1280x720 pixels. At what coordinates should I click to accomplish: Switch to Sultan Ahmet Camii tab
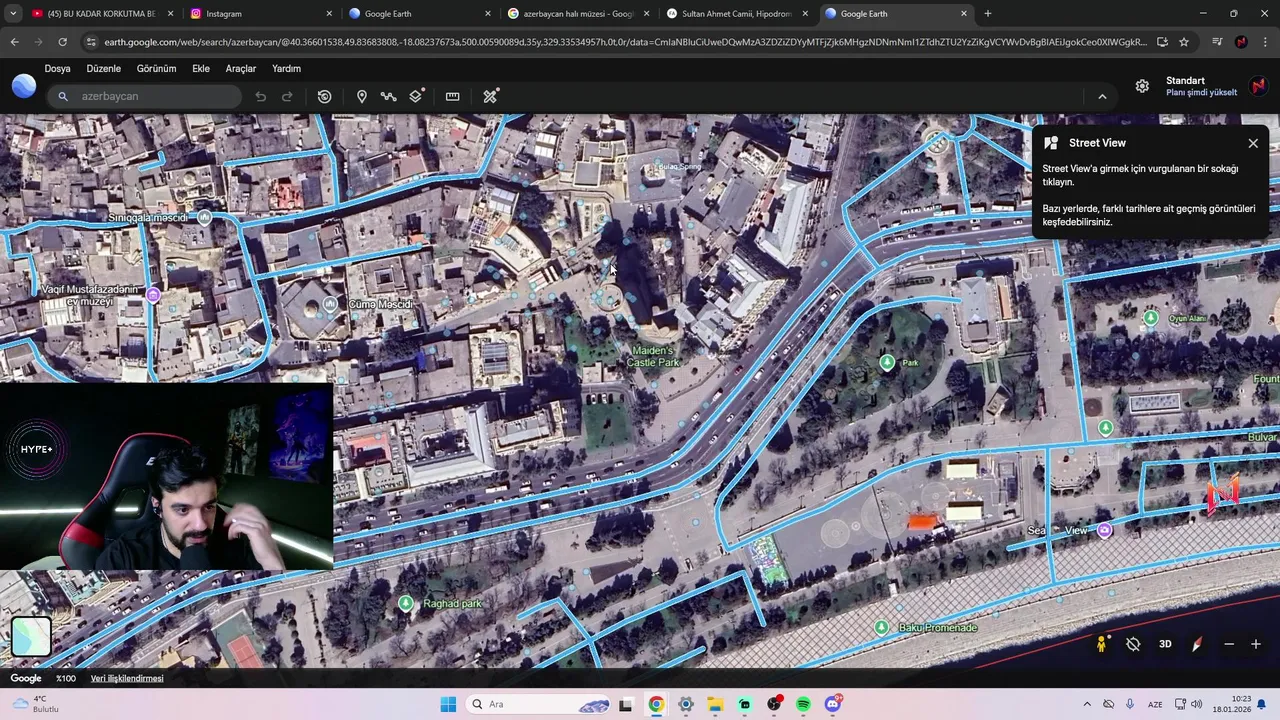[738, 14]
